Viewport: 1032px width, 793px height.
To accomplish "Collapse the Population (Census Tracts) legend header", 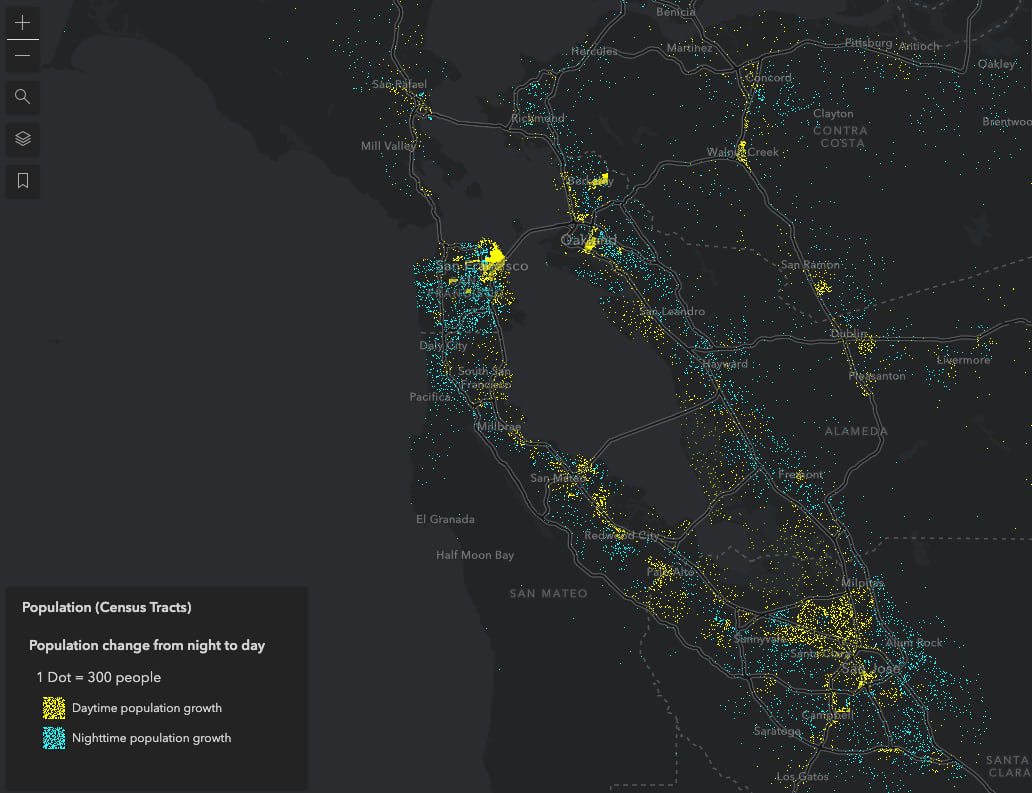I will (106, 607).
